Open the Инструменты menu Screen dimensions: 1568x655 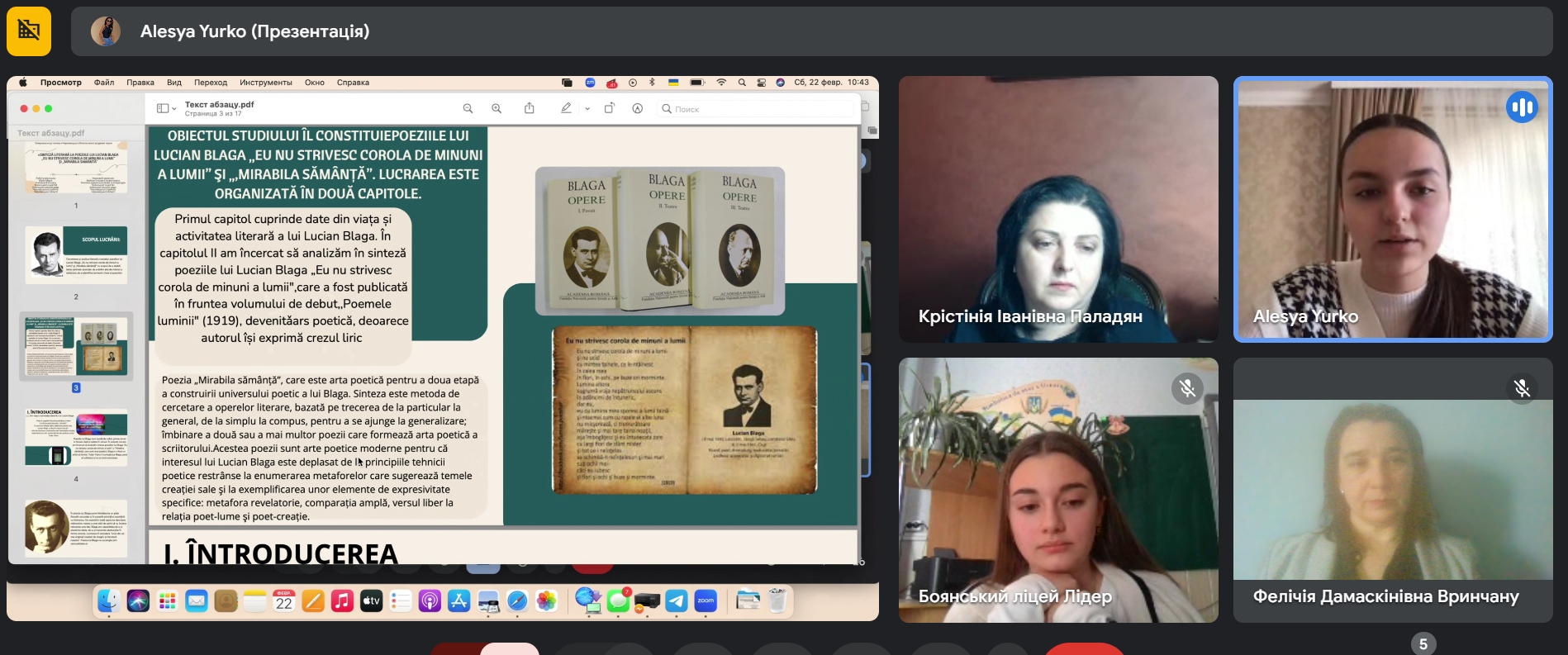pos(266,83)
